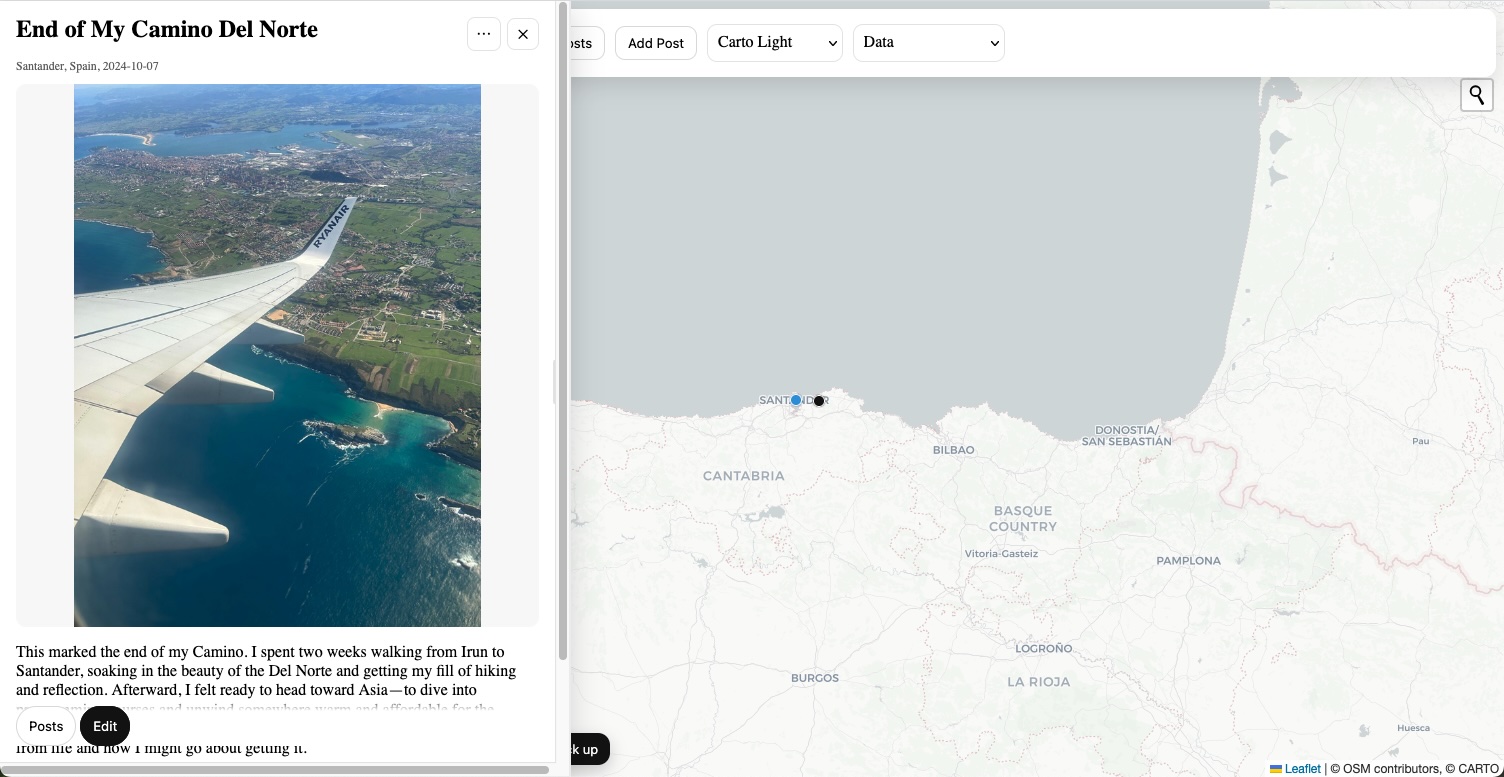Click the black button at map bottom-left
The height and width of the screenshot is (777, 1504).
coord(588,749)
